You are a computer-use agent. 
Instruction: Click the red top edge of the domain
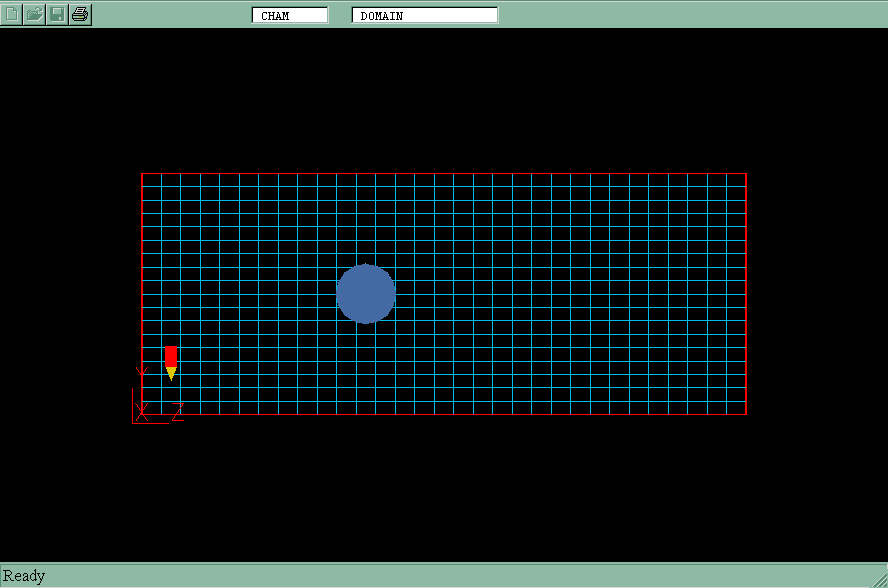point(450,174)
